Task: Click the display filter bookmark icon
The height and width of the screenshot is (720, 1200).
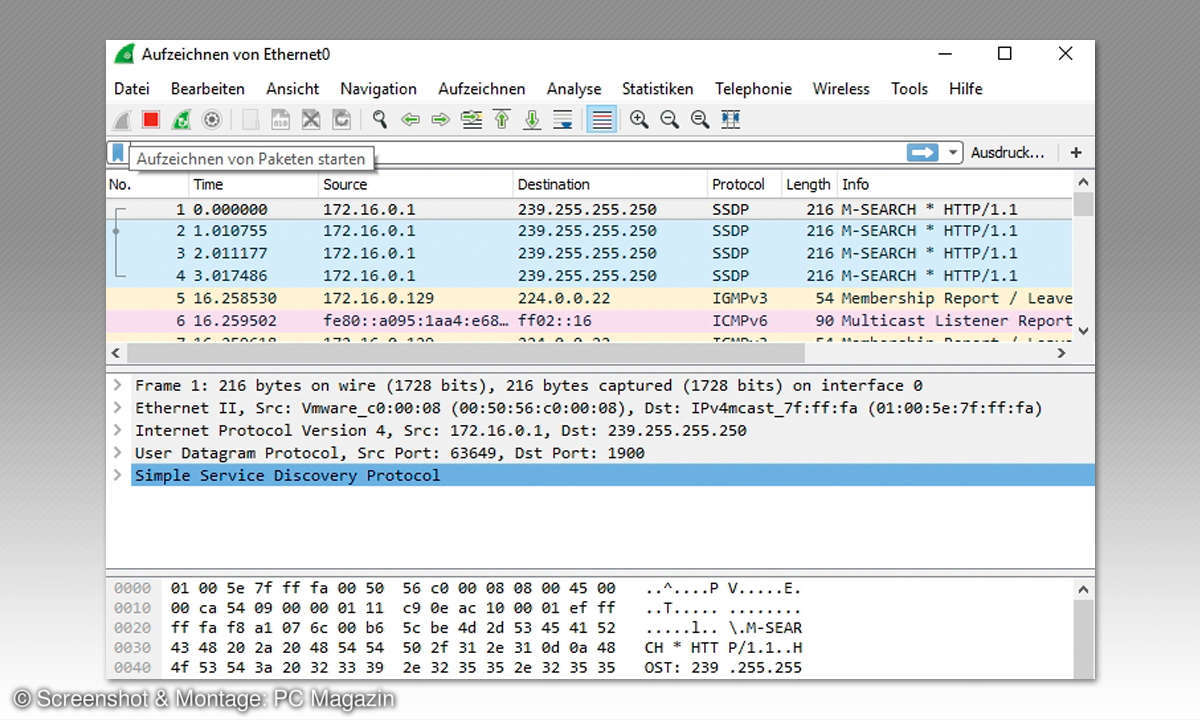Action: click(118, 153)
